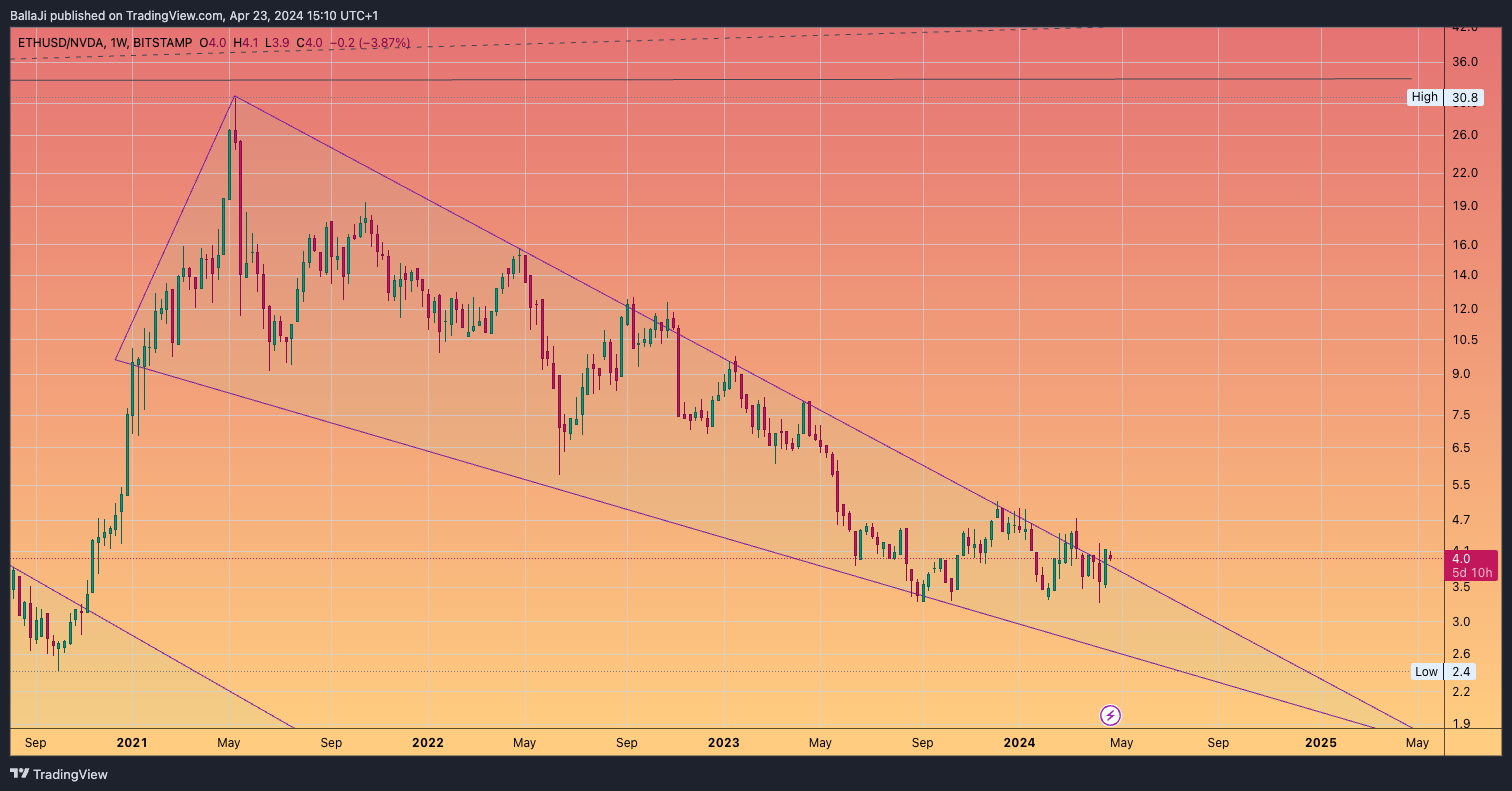Select the ETHUSD/NVDA symbol title in legend
Viewport: 1512px width, 791px height.
click(62, 43)
